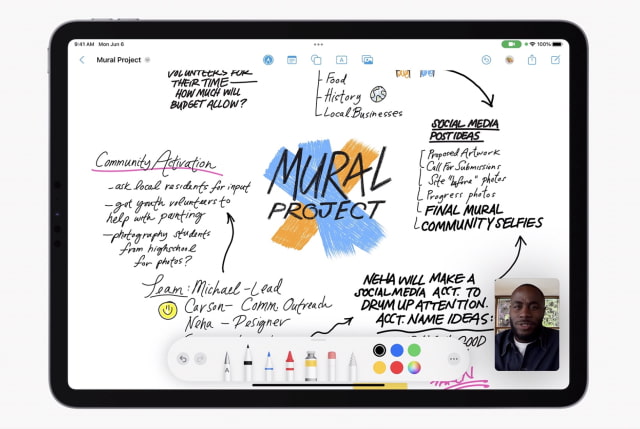The width and height of the screenshot is (640, 429).
Task: Select the black marker tool
Action: click(x=248, y=362)
